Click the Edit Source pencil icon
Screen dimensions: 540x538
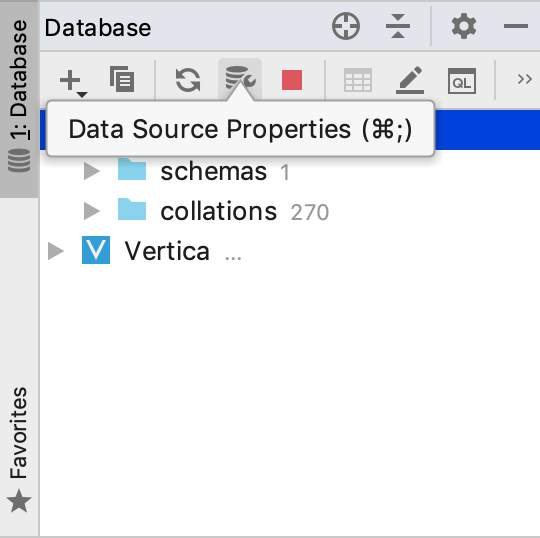410,80
